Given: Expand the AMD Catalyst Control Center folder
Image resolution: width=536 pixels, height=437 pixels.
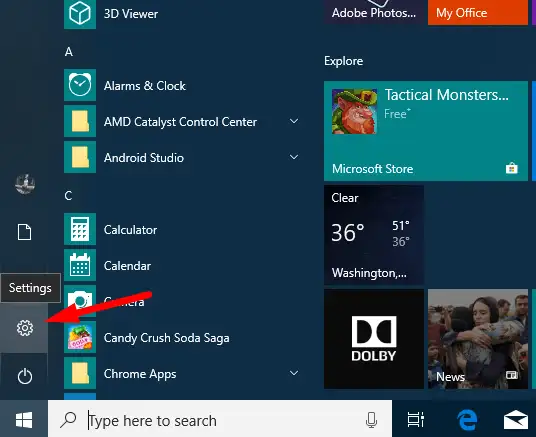Looking at the screenshot, I should (294, 121).
